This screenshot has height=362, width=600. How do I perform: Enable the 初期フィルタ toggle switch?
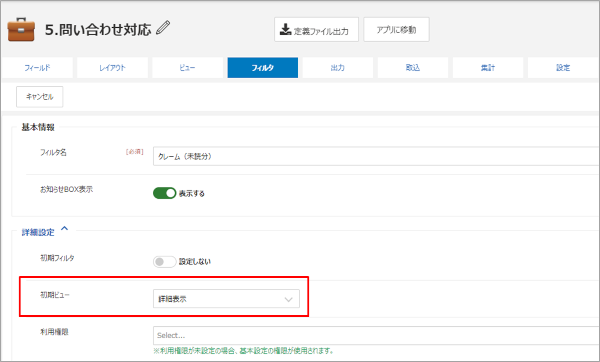coord(164,262)
